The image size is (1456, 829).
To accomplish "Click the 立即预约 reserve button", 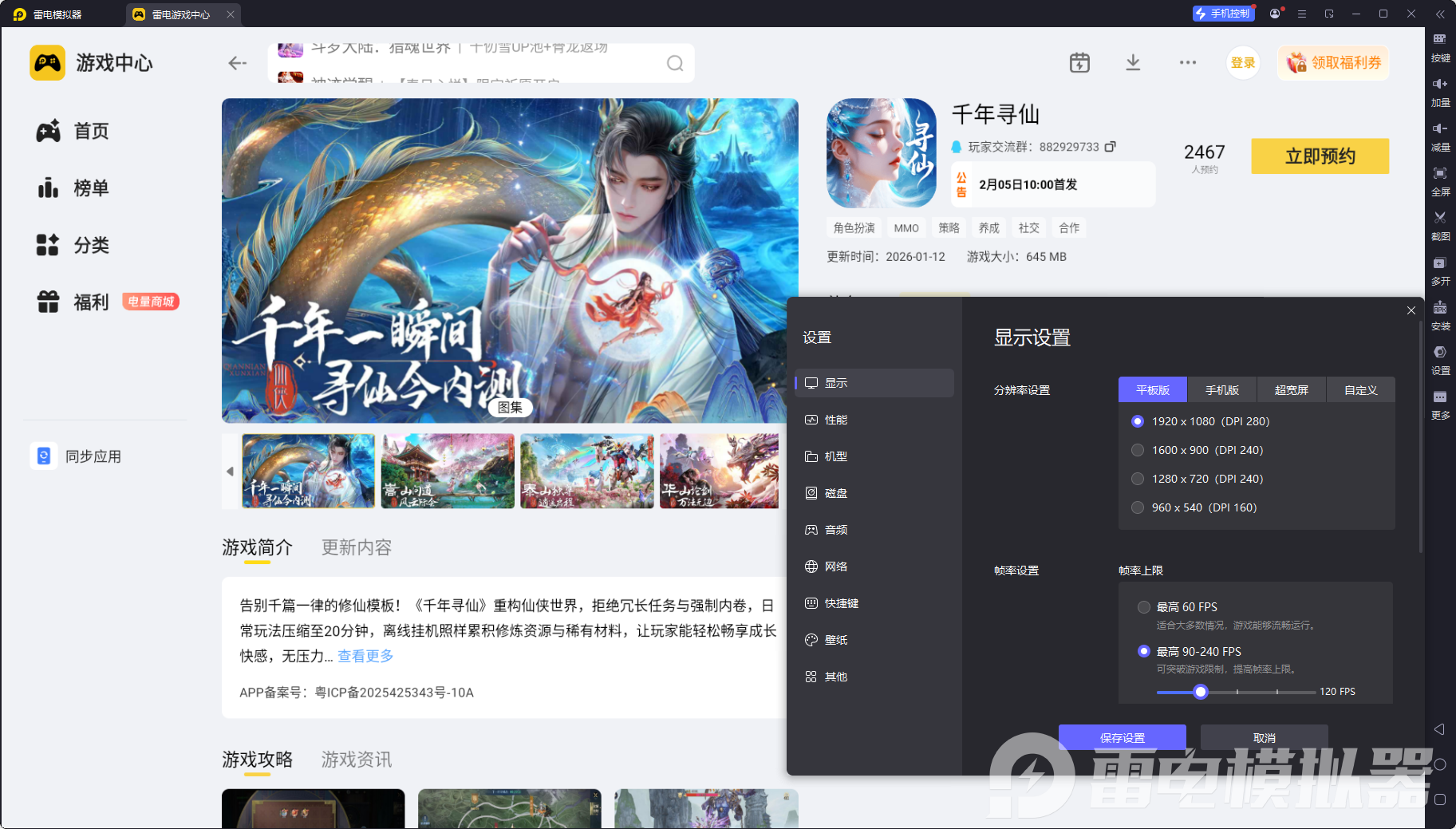I will (x=1320, y=156).
